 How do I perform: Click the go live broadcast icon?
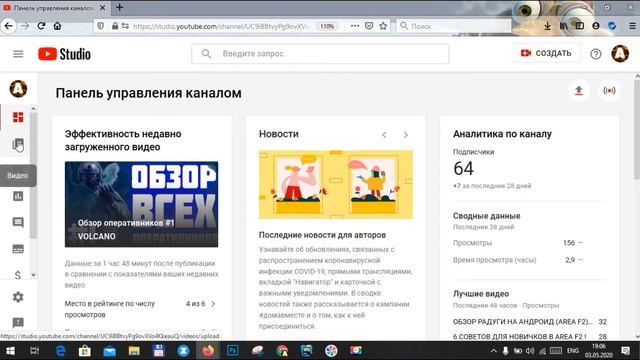[609, 91]
